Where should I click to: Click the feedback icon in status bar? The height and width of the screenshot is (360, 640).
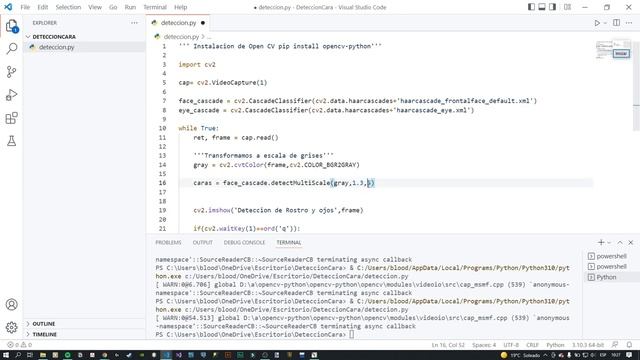click(x=615, y=345)
